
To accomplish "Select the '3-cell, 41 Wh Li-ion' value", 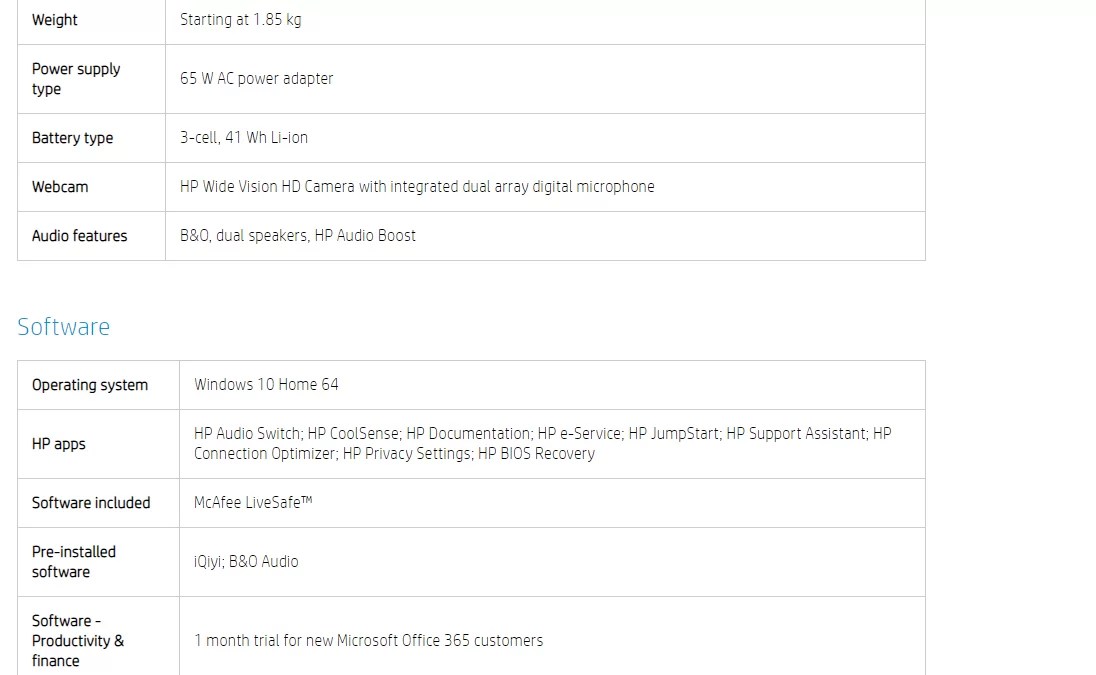I will (x=243, y=138).
